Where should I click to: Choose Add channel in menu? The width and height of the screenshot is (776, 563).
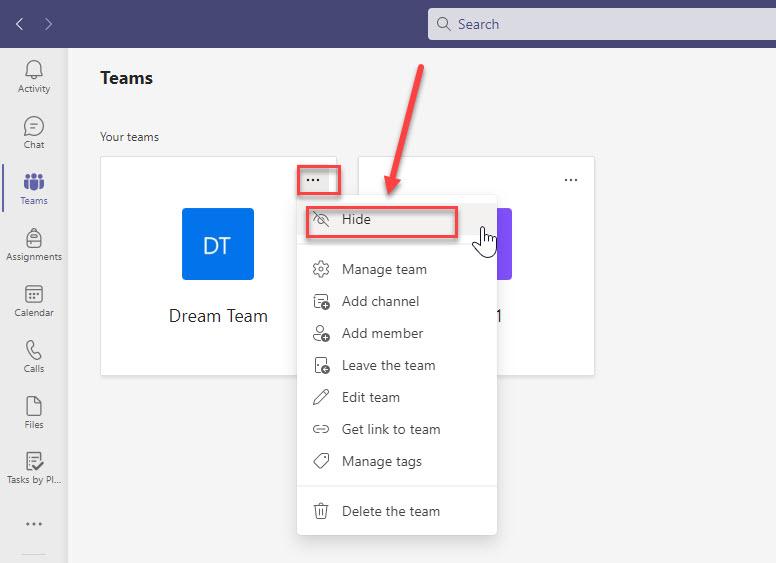(x=397, y=301)
